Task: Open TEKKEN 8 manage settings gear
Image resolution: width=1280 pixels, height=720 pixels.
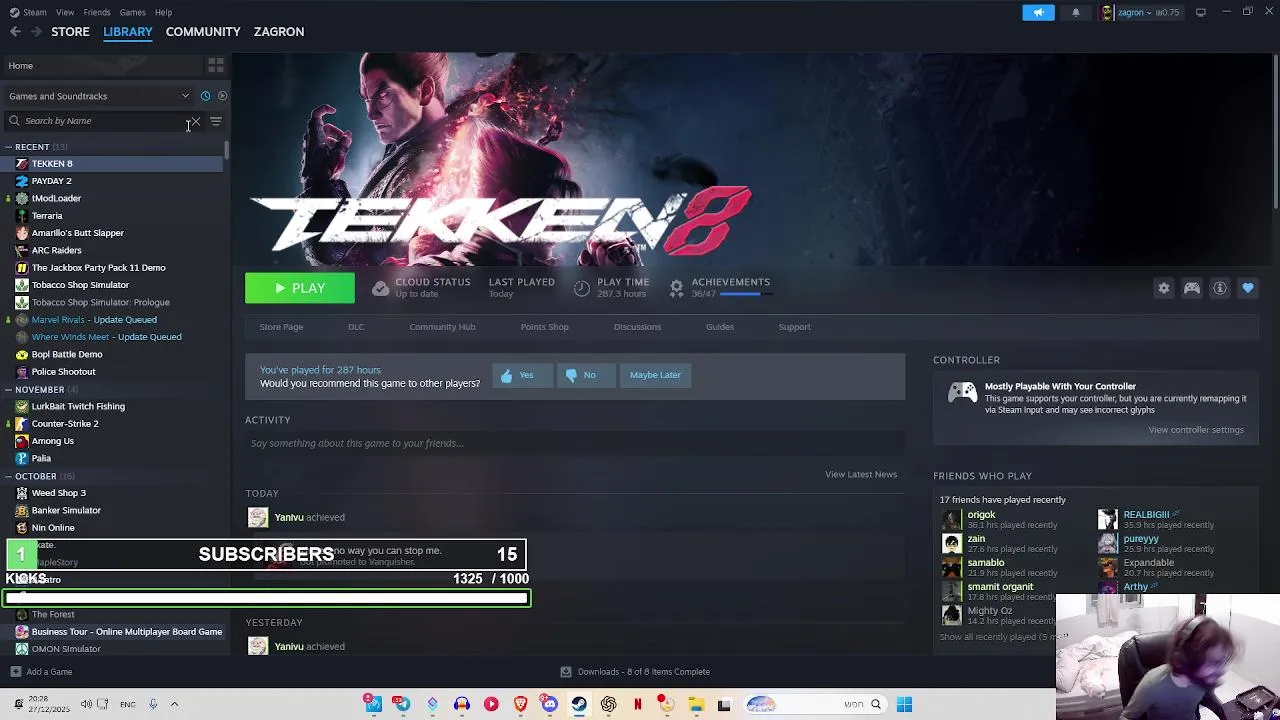Action: [1164, 288]
